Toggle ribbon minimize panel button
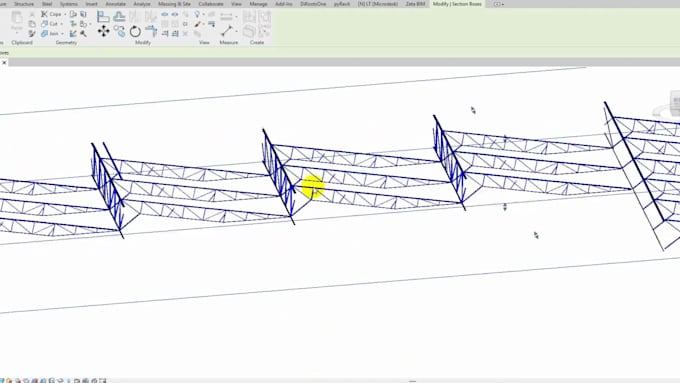The image size is (680, 383). [x=498, y=4]
